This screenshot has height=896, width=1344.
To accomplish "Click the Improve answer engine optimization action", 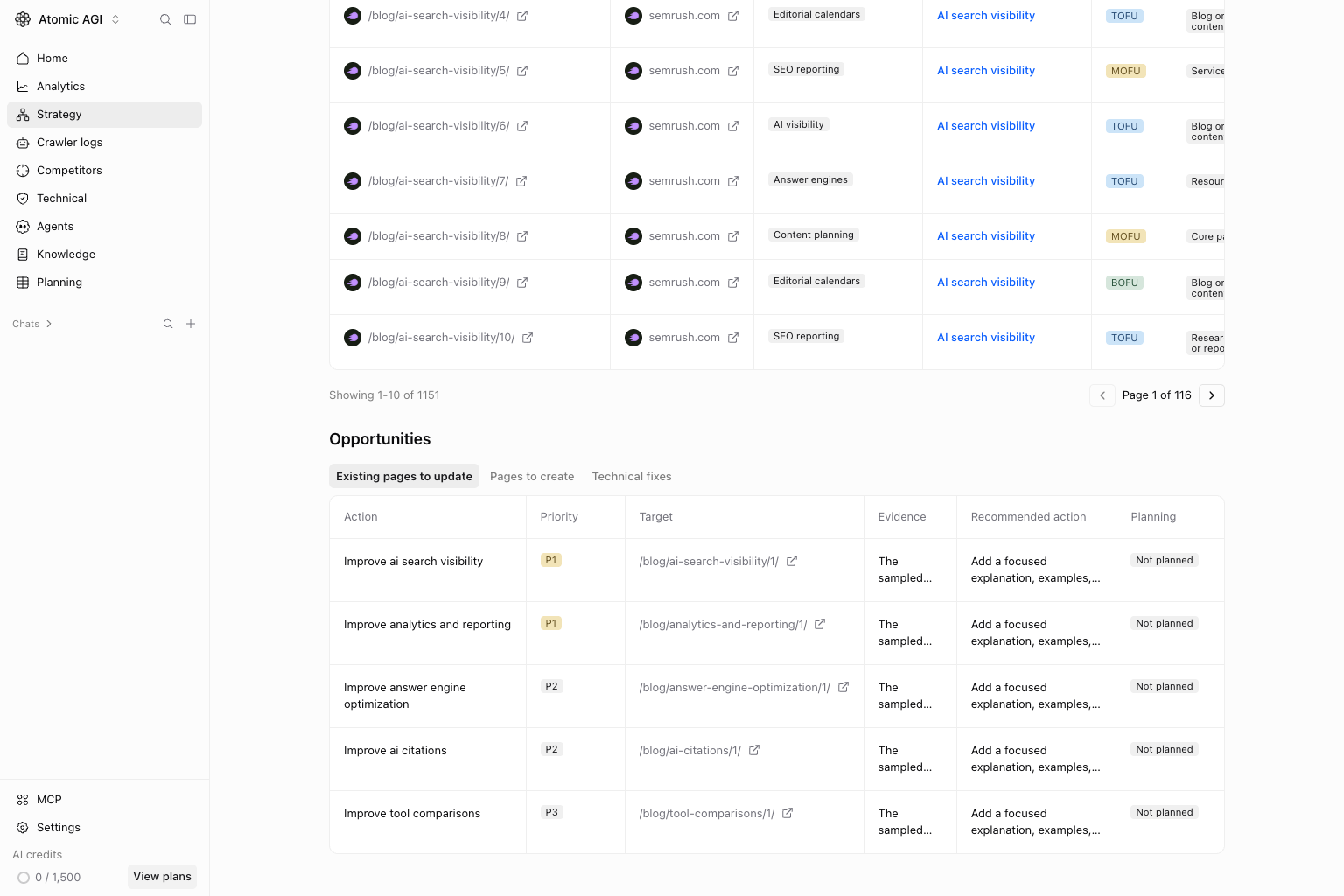I will coord(405,696).
